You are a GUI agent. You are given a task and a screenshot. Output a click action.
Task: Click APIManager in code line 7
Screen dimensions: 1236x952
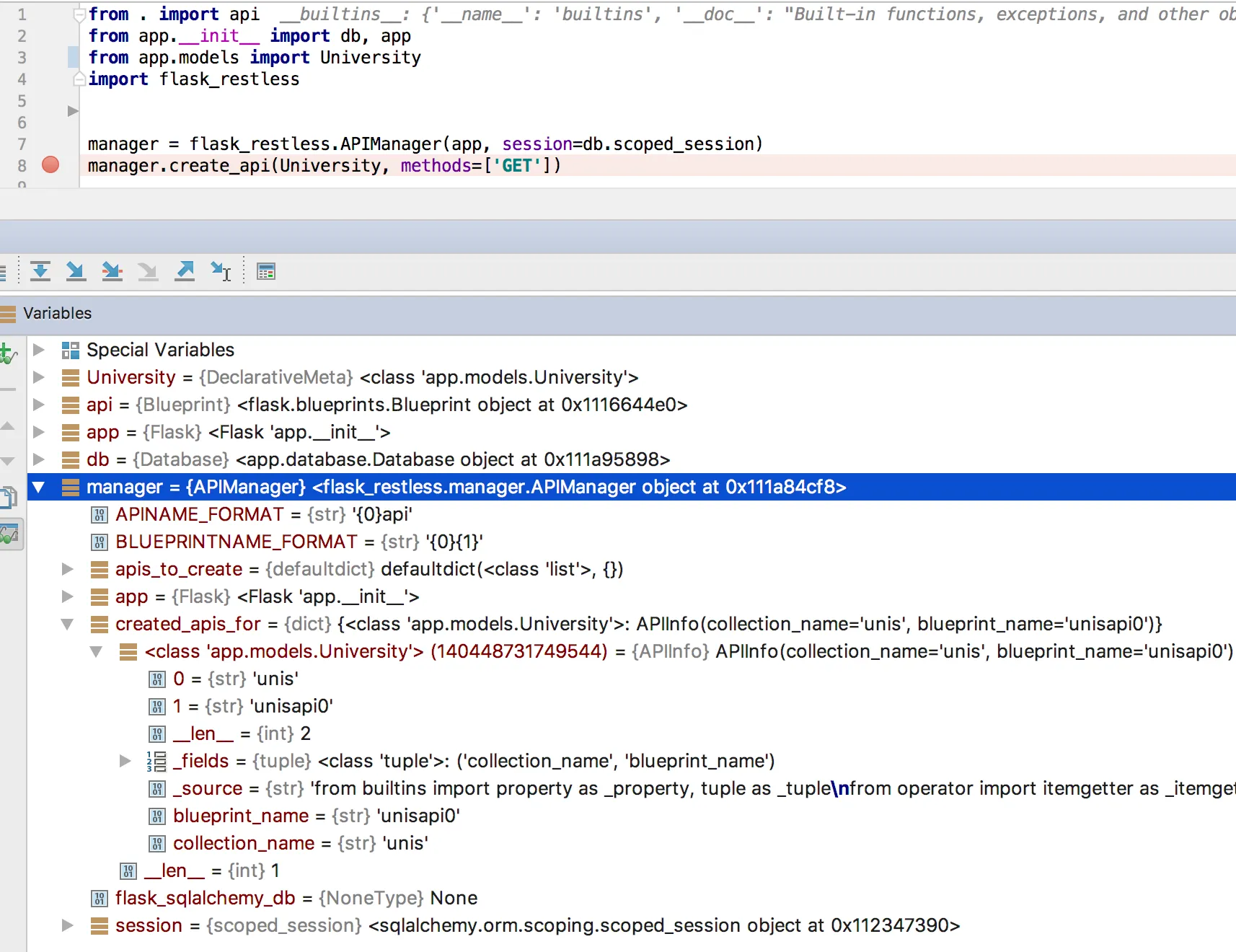pyautogui.click(x=391, y=144)
